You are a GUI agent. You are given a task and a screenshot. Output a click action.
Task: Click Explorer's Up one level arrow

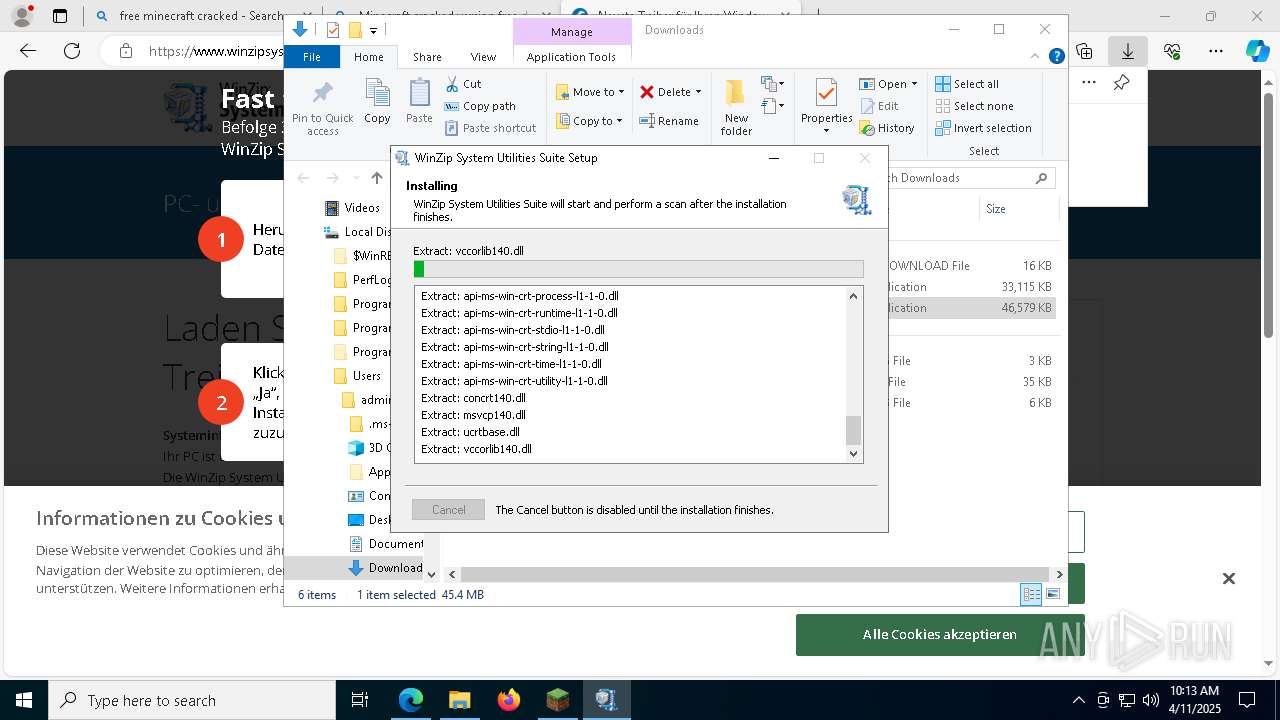pos(377,178)
